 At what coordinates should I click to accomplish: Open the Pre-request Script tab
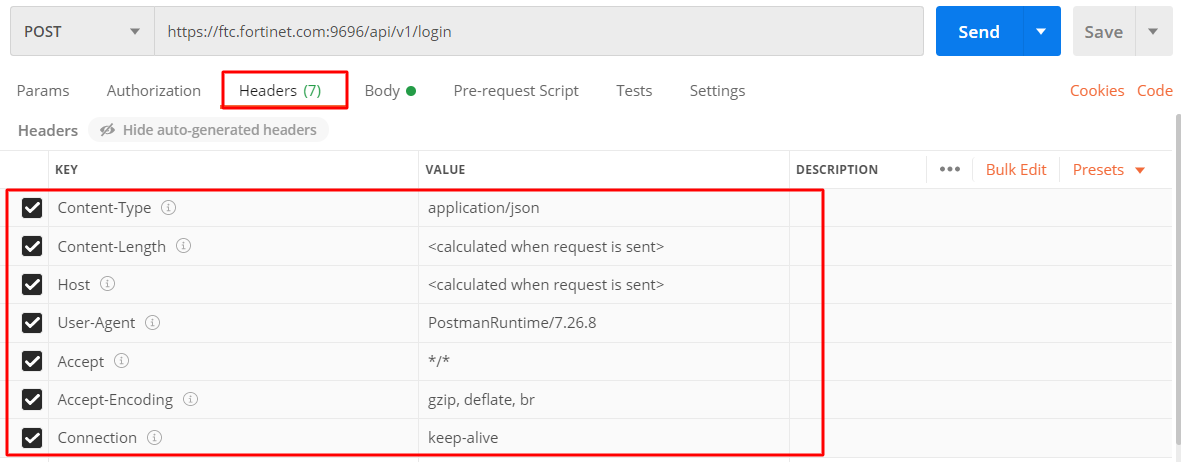tap(516, 90)
